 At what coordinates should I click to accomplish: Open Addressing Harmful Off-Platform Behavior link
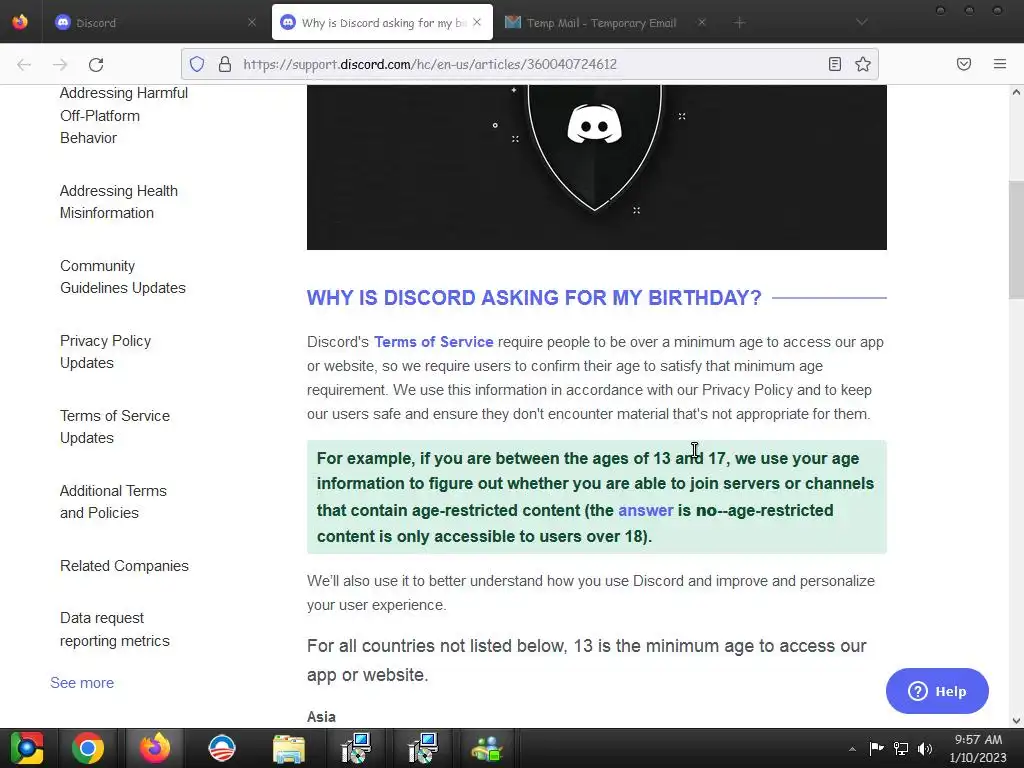123,116
